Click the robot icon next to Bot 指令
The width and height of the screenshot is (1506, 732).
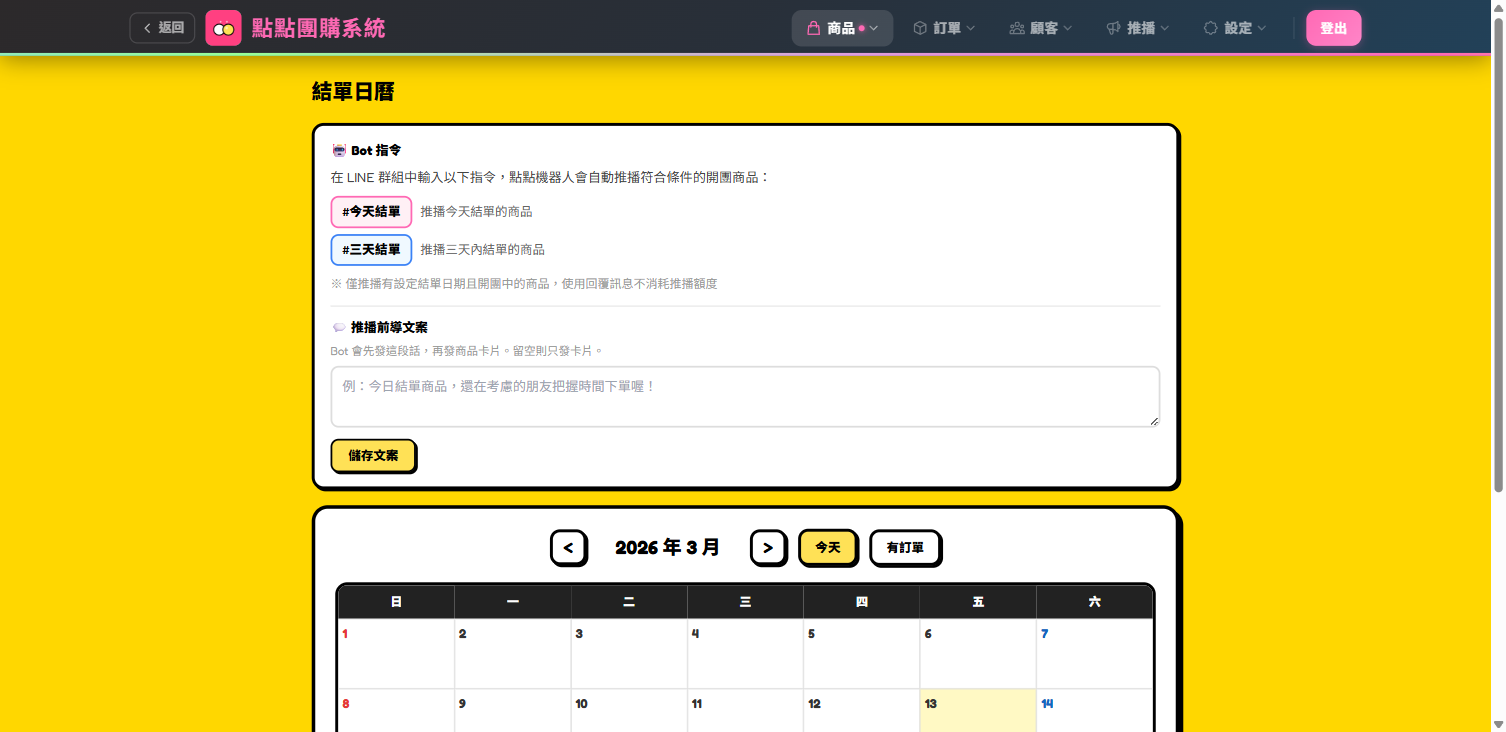click(339, 151)
